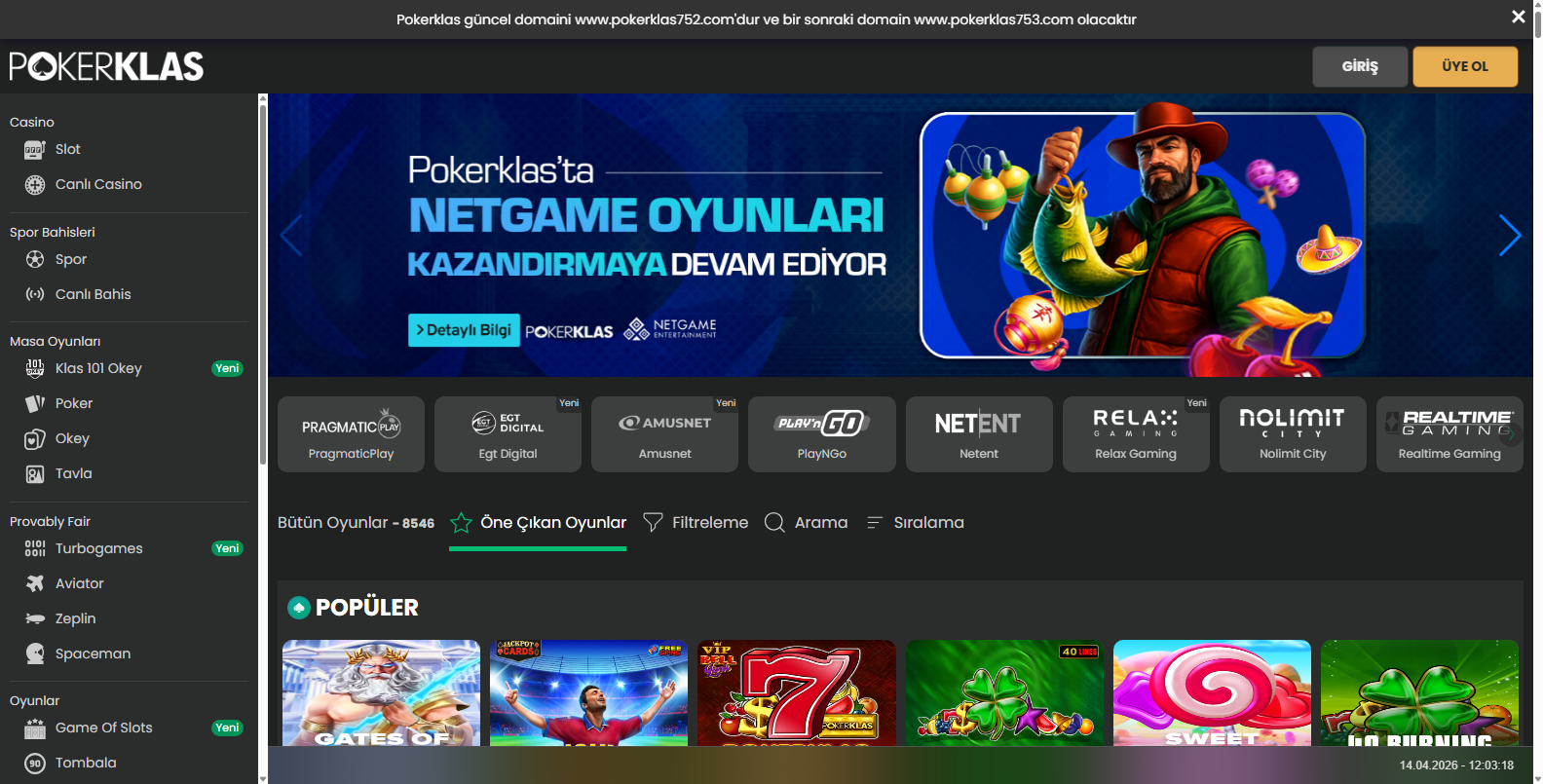Close the domain notification bar
The height and width of the screenshot is (784, 1543).
click(1518, 17)
